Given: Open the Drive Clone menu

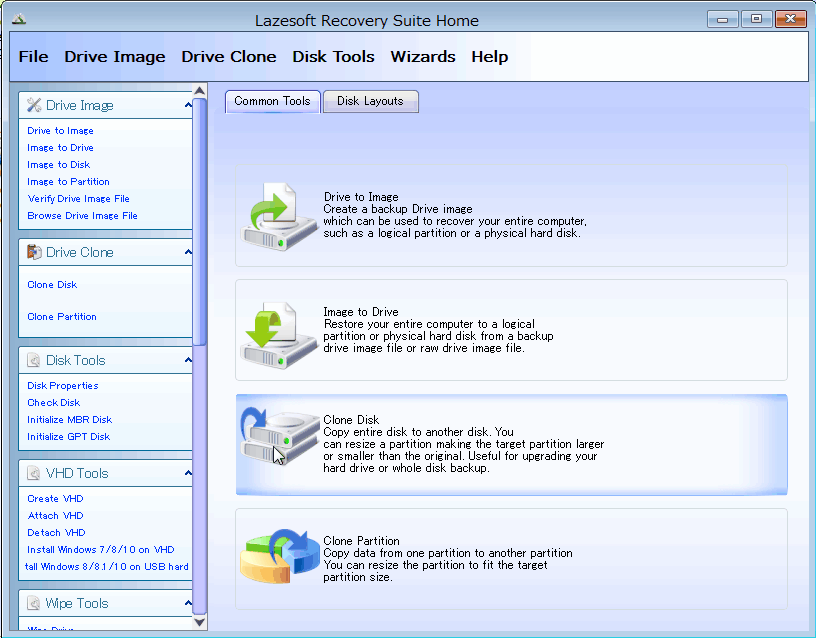Looking at the screenshot, I should tap(228, 56).
